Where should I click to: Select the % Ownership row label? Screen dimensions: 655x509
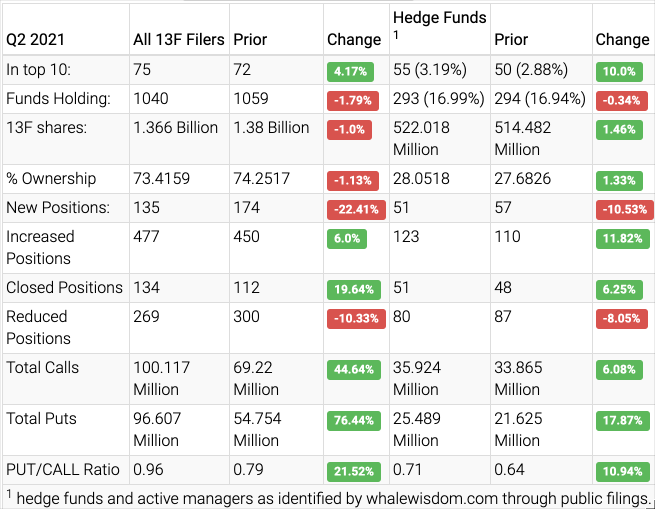tap(51, 179)
